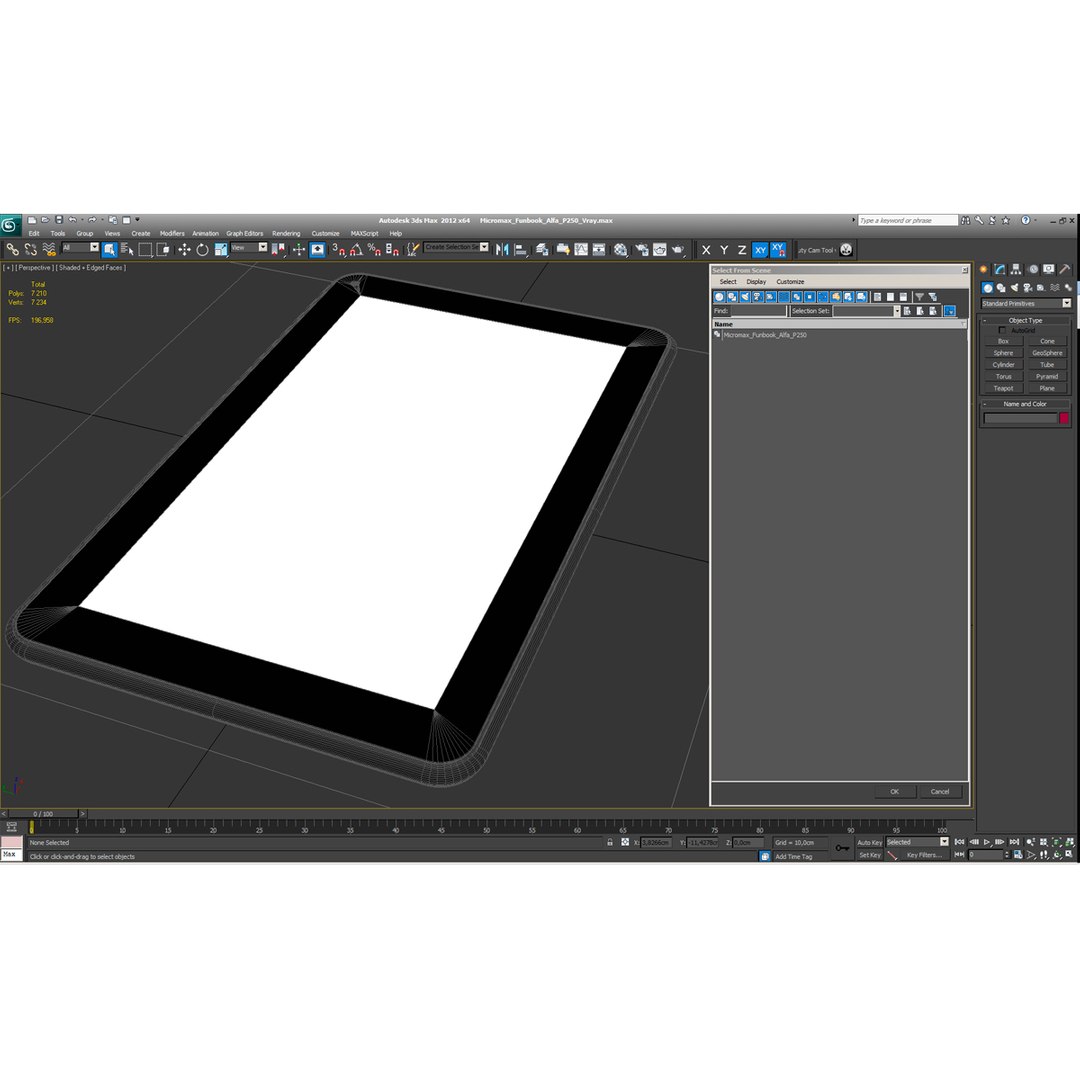Click OK in Select From Scene
The width and height of the screenshot is (1080, 1080).
[895, 791]
